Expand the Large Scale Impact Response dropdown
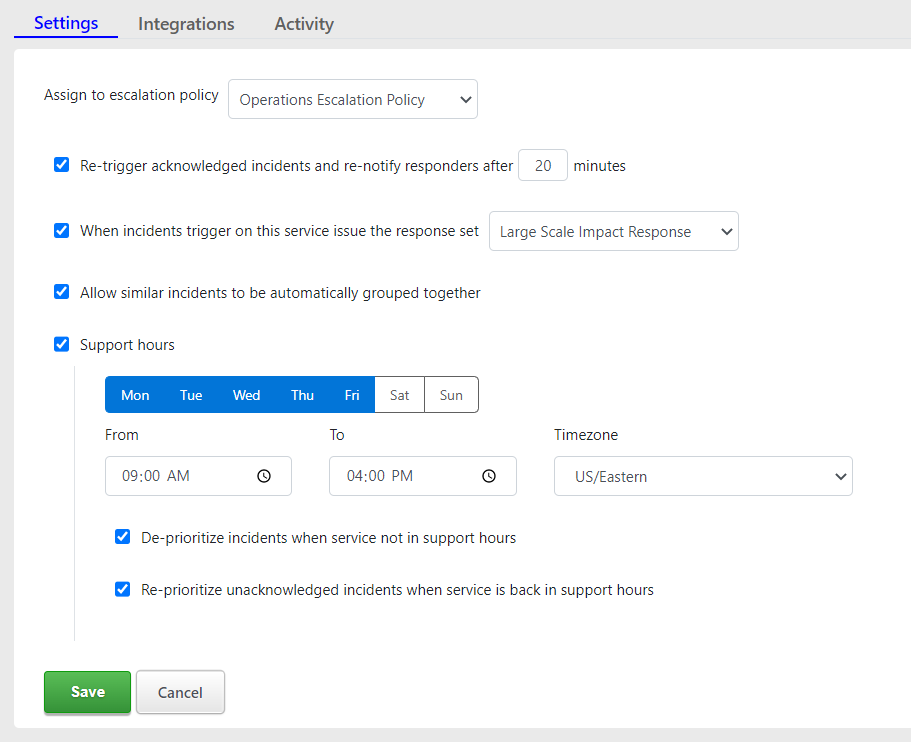911x742 pixels. 613,232
